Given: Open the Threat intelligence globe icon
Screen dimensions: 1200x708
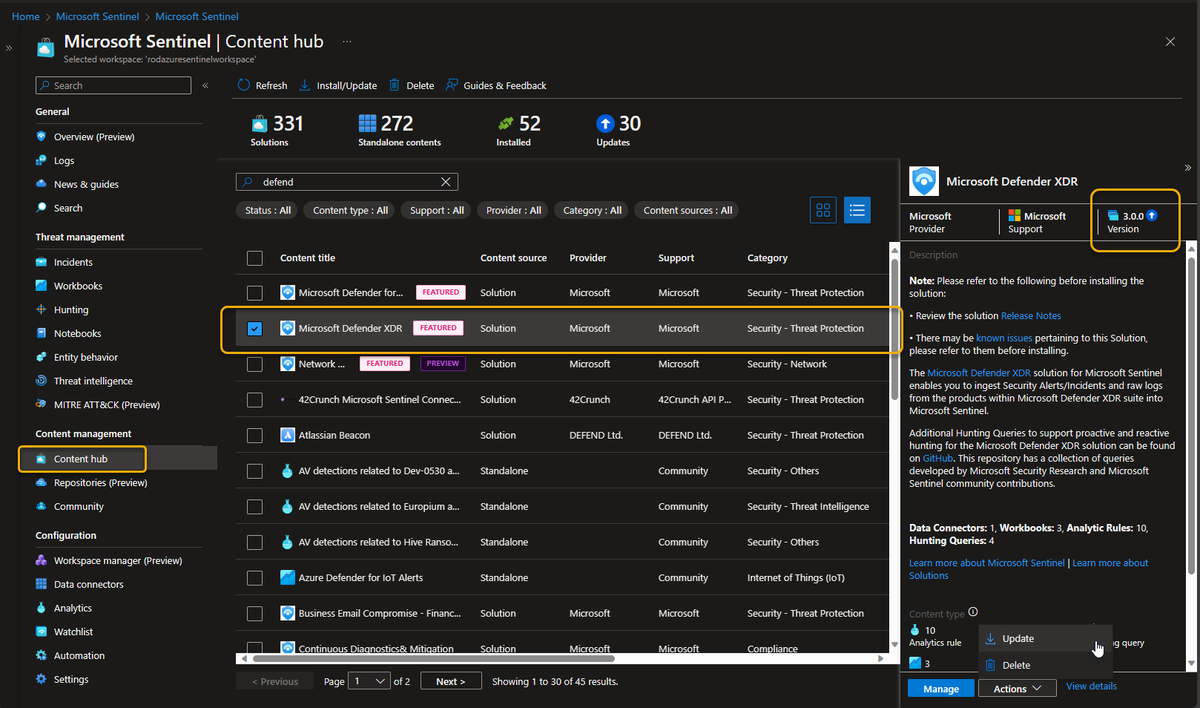Looking at the screenshot, I should coord(41,381).
